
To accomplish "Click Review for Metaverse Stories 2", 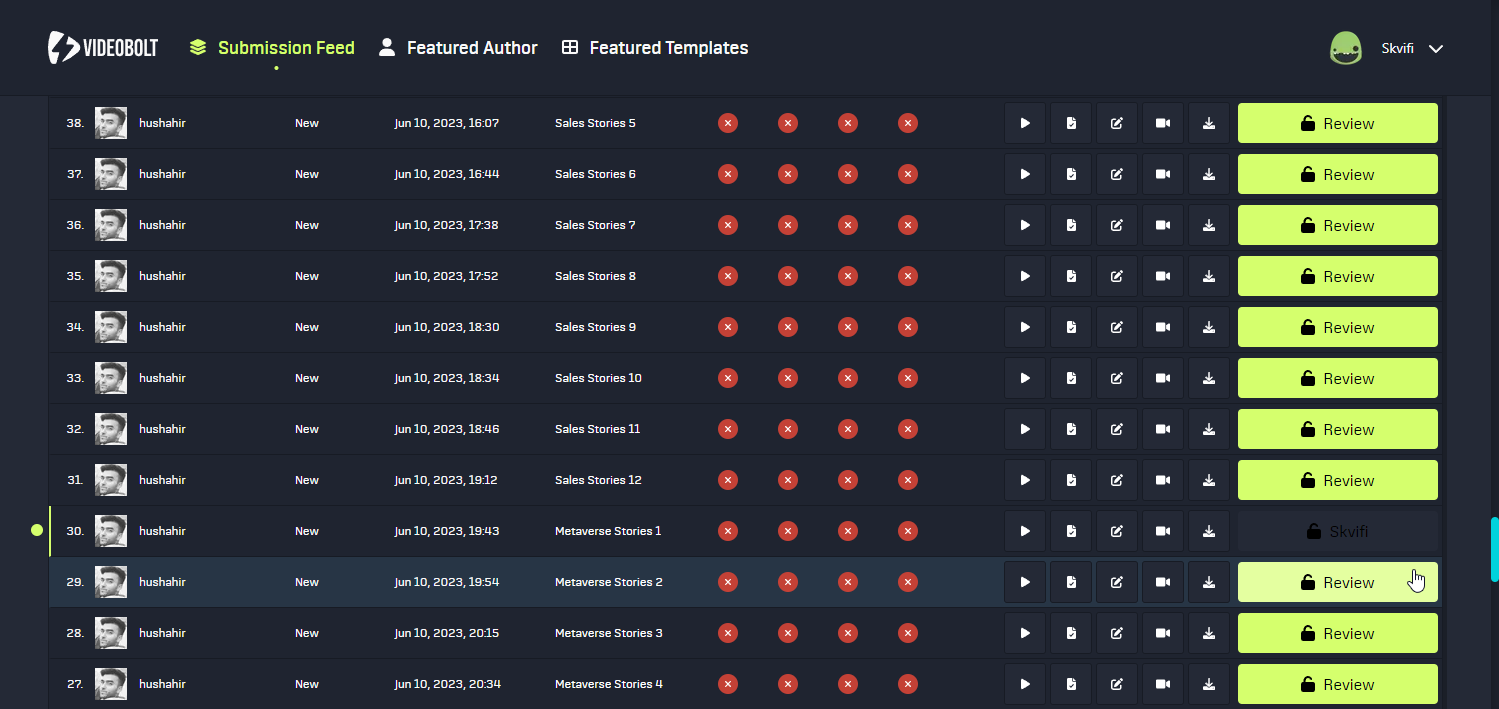I will click(1337, 583).
